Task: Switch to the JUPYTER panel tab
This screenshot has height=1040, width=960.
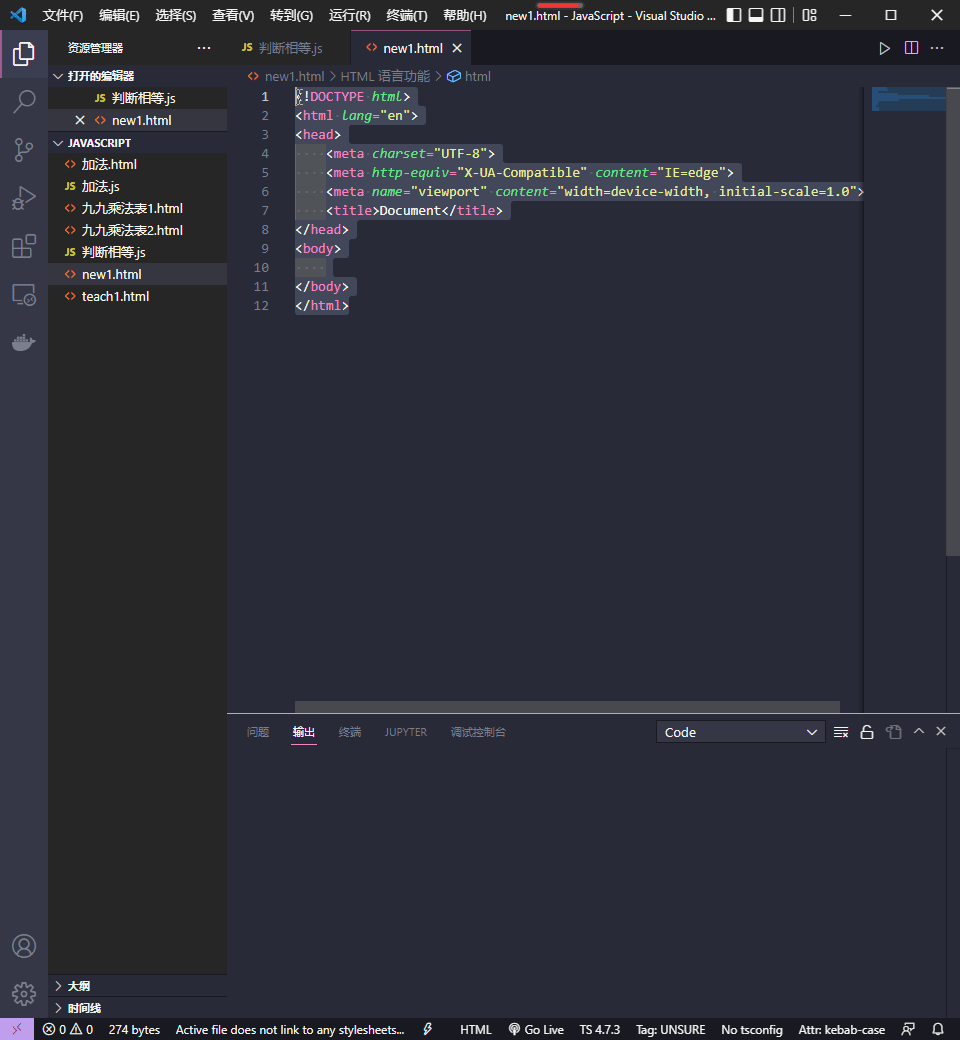Action: click(405, 732)
